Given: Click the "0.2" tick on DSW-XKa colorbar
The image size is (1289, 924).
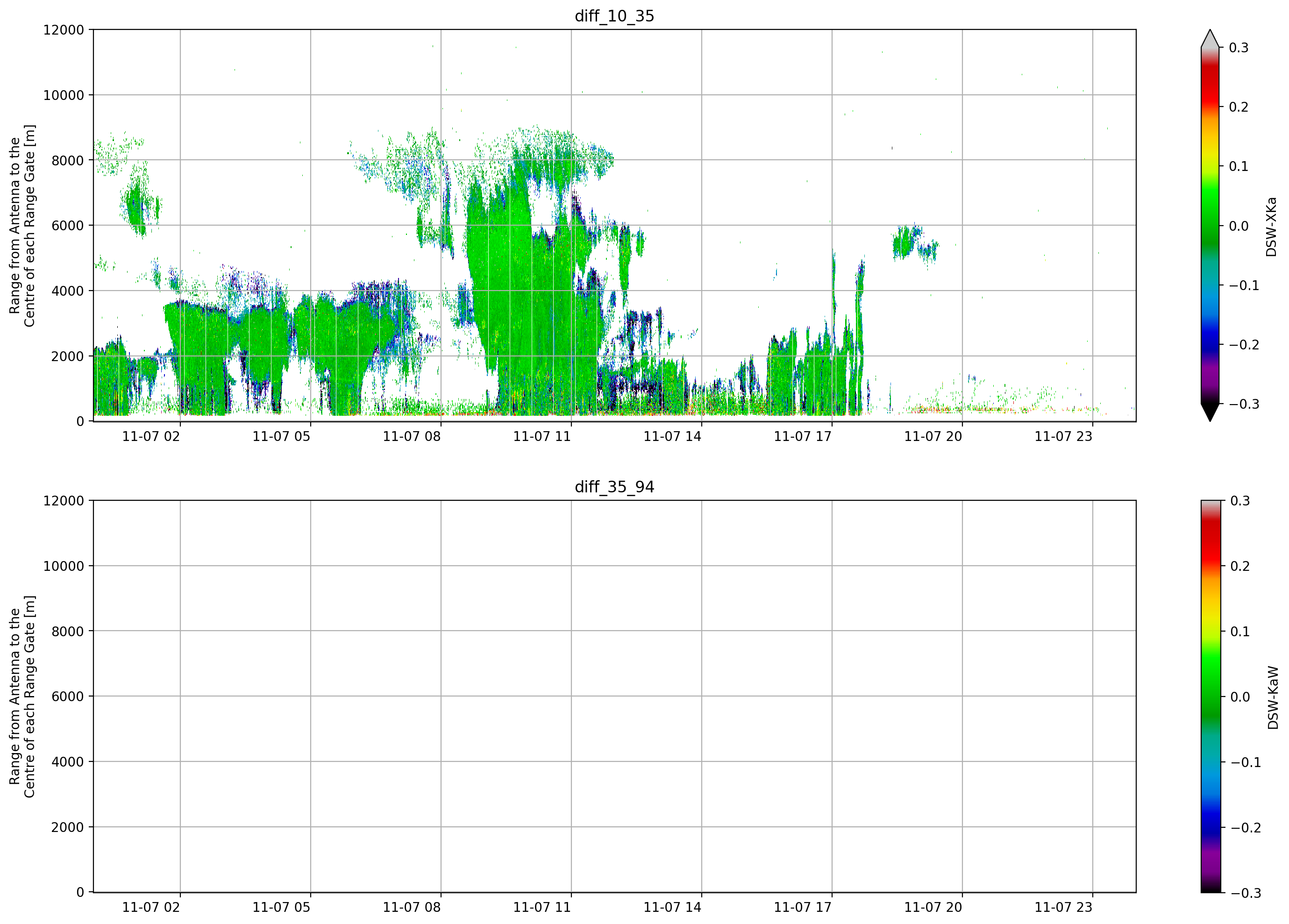Looking at the screenshot, I should (x=1239, y=107).
